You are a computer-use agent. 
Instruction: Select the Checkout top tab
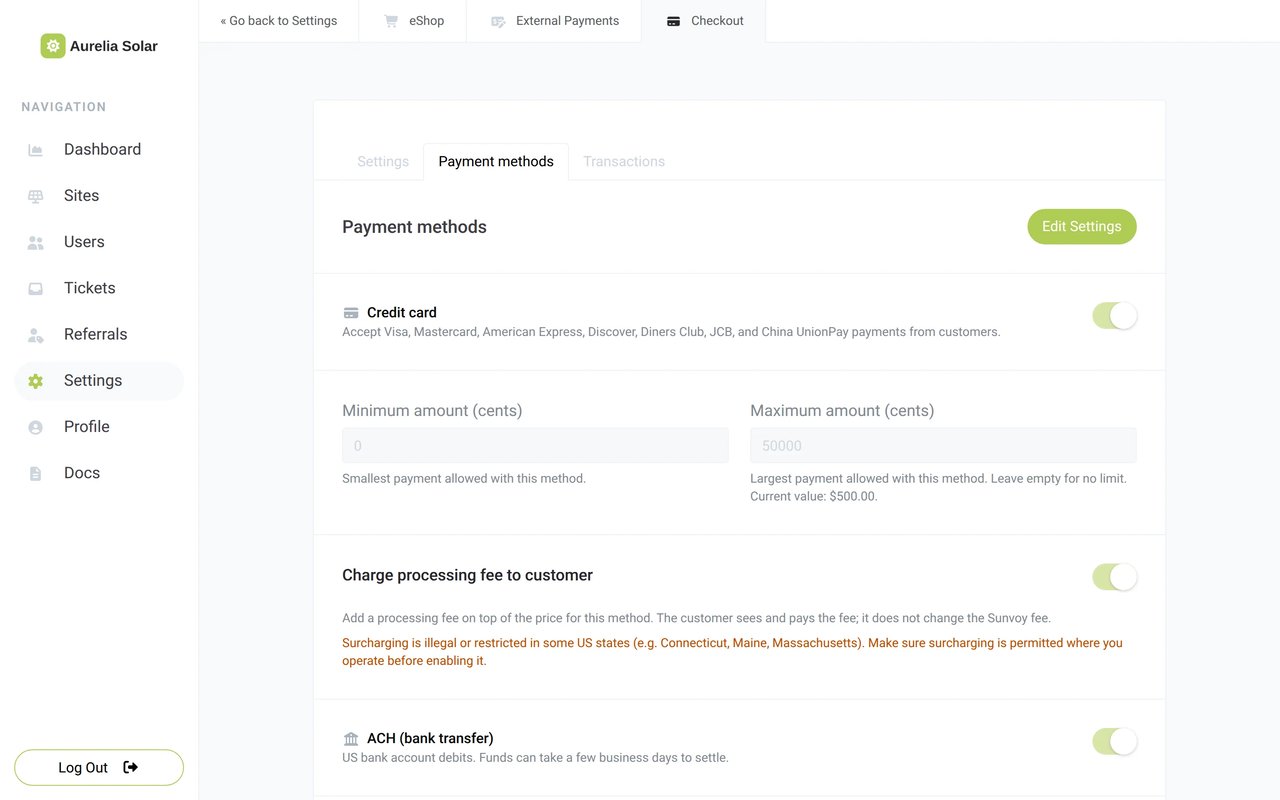tap(704, 21)
